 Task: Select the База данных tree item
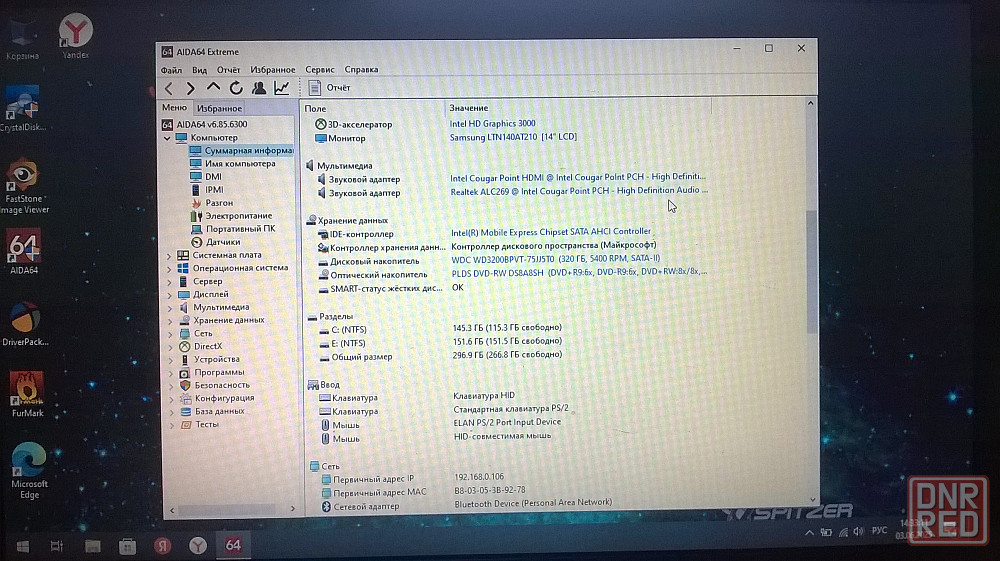[212, 411]
